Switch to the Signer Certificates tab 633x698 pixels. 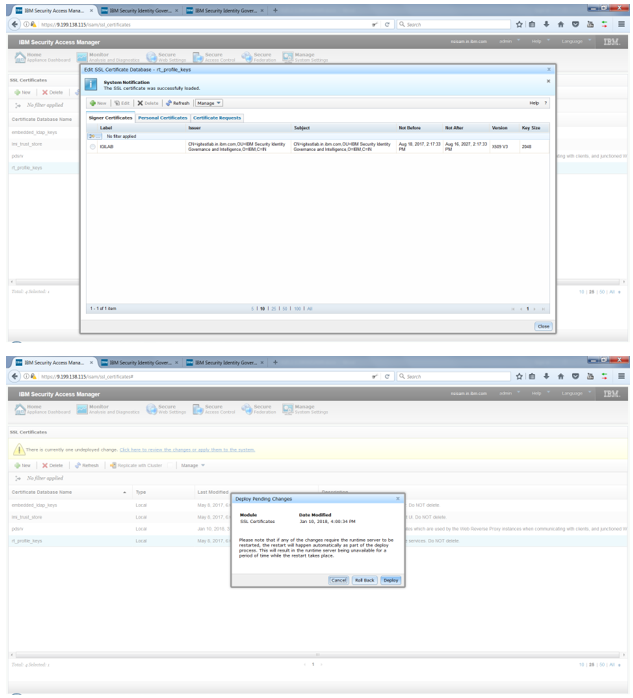coord(110,118)
